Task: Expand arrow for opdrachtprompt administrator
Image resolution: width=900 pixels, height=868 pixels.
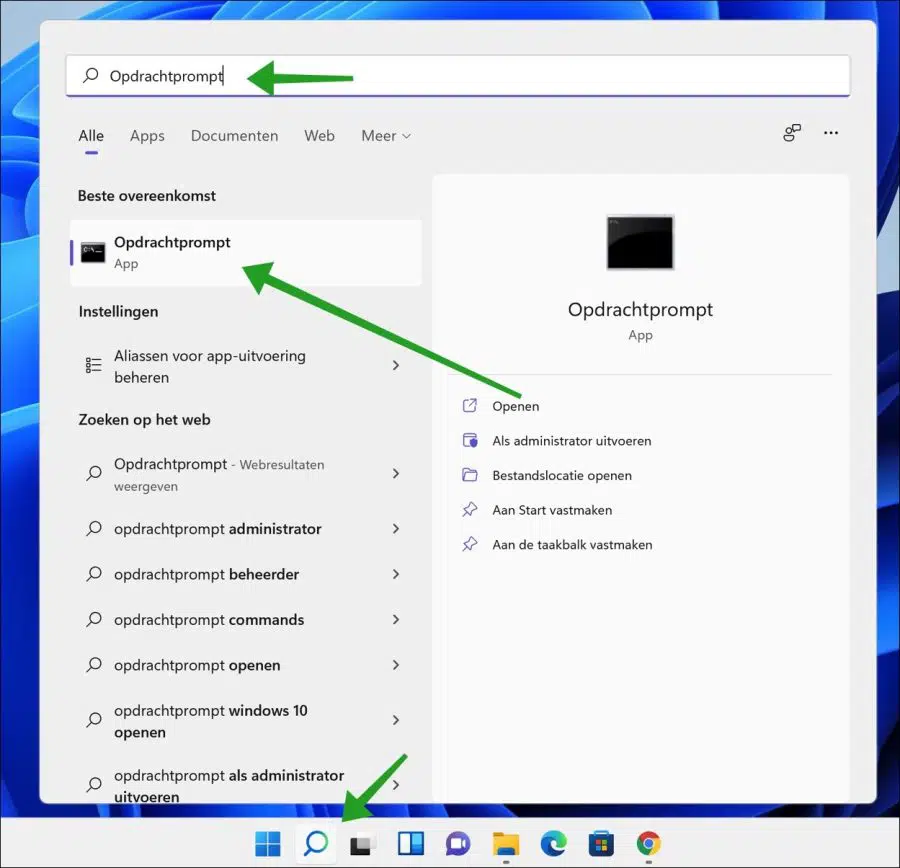Action: [395, 529]
